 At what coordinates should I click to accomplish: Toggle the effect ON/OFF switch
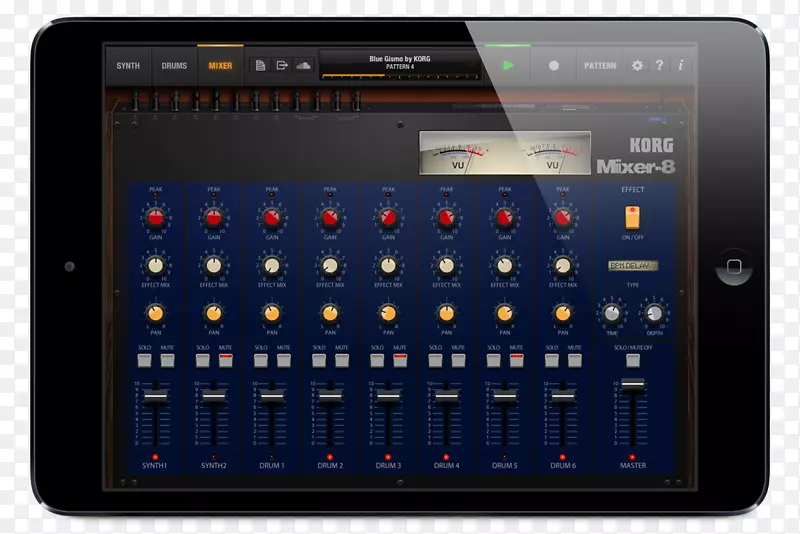tap(633, 218)
